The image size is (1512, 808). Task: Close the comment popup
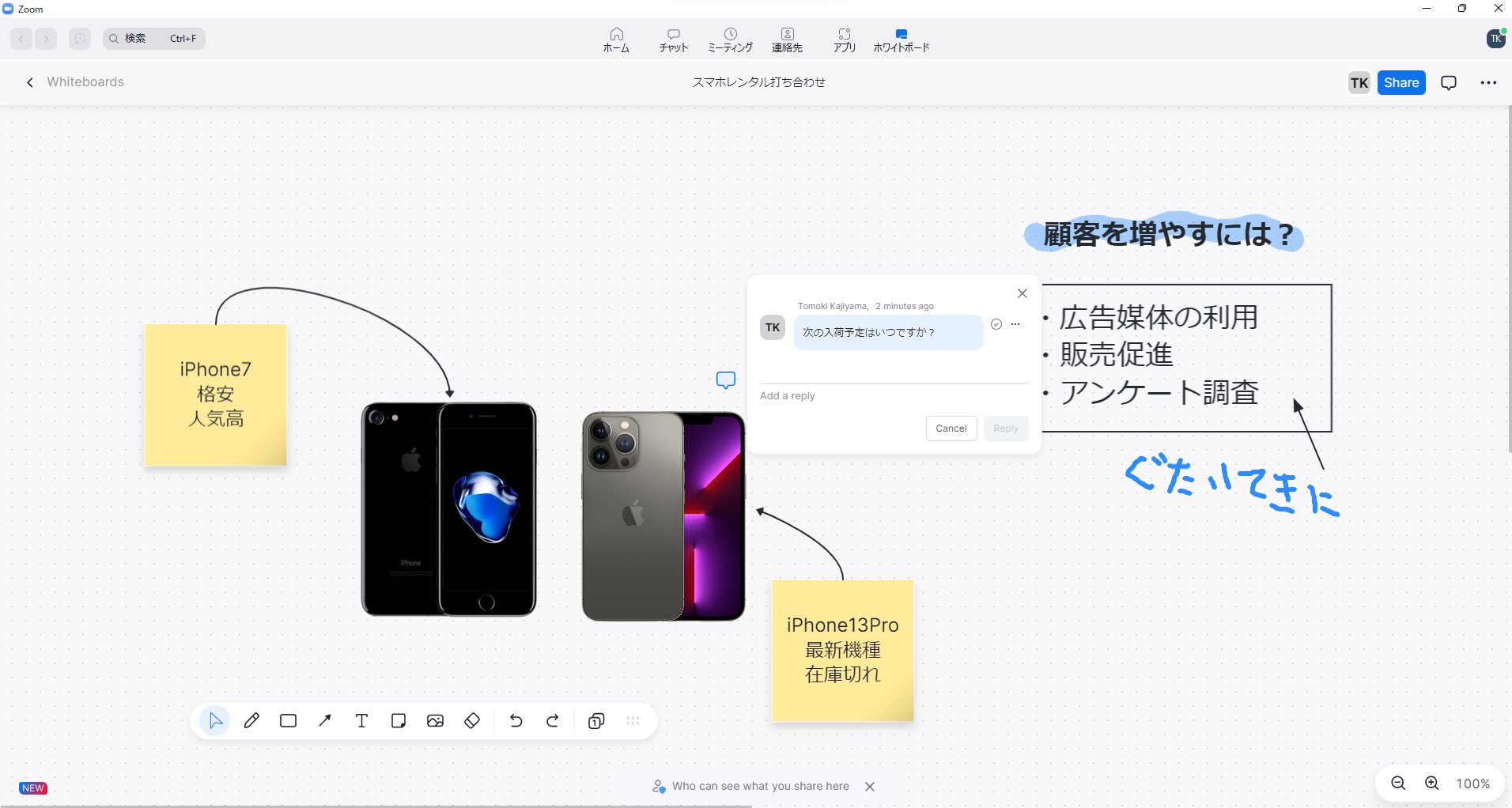tap(1022, 293)
